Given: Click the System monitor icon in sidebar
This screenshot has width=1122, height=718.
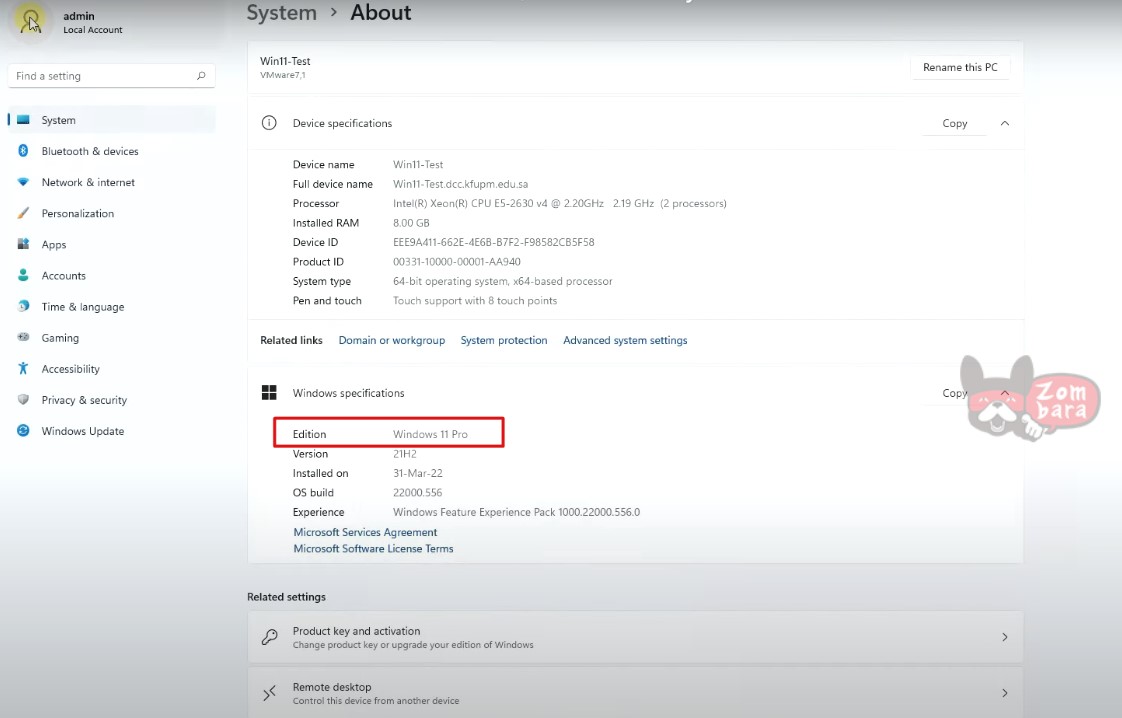Looking at the screenshot, I should click(x=24, y=120).
